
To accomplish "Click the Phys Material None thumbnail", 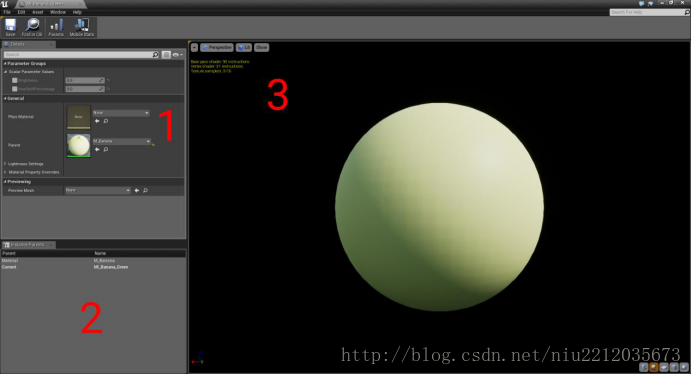I will [x=79, y=117].
